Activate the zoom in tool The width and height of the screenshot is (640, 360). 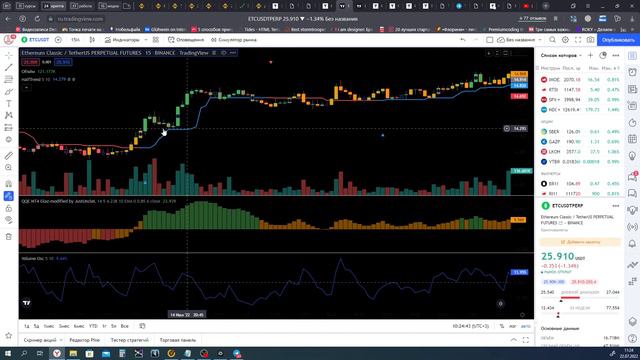click(9, 168)
